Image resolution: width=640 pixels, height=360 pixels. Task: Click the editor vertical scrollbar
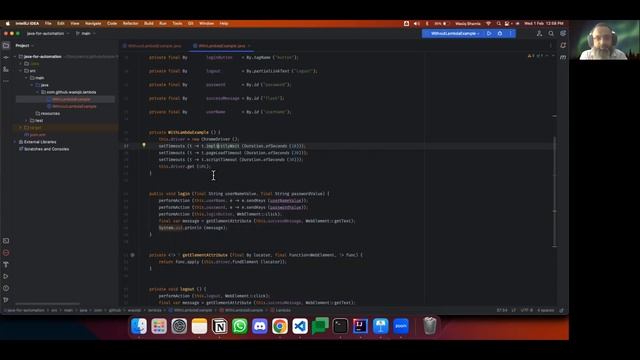[x=554, y=192]
